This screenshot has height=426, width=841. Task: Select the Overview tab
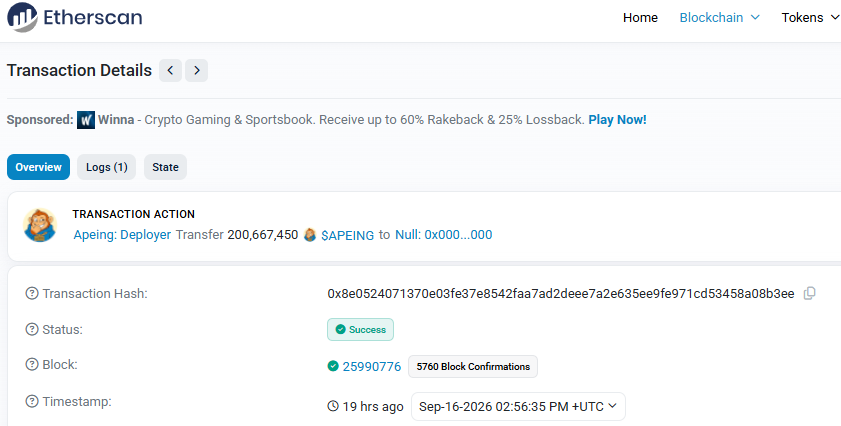(38, 167)
